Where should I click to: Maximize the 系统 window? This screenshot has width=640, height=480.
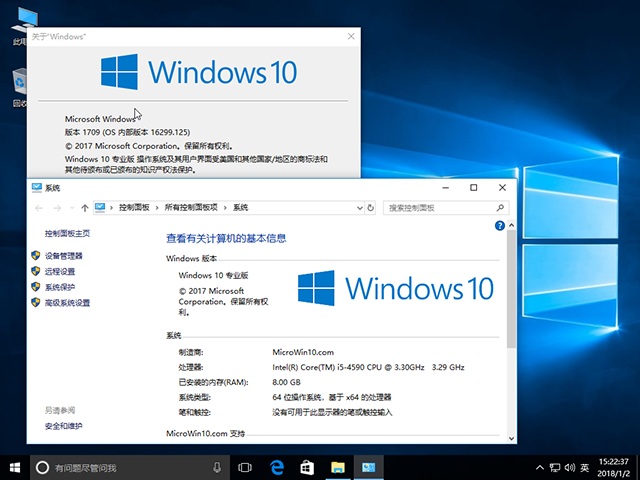(x=473, y=187)
